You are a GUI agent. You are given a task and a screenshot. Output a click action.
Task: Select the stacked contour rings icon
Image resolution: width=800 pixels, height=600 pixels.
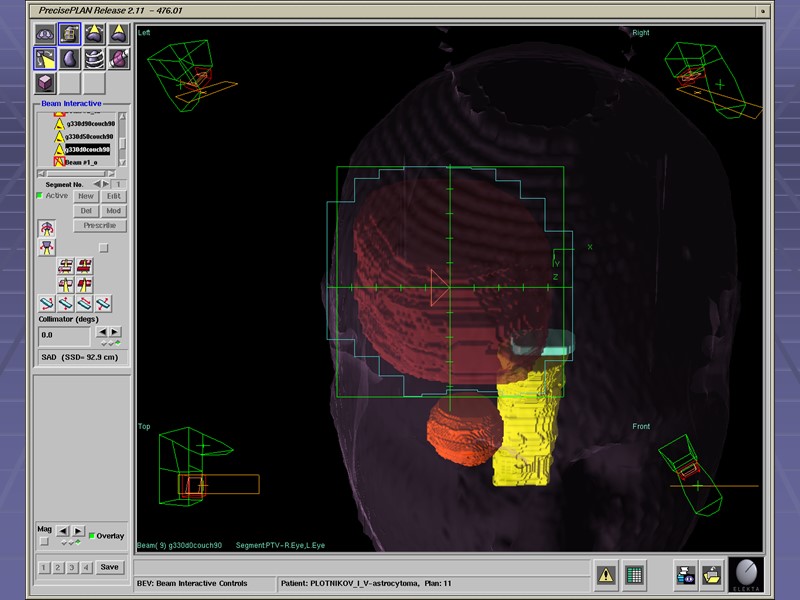[94, 59]
